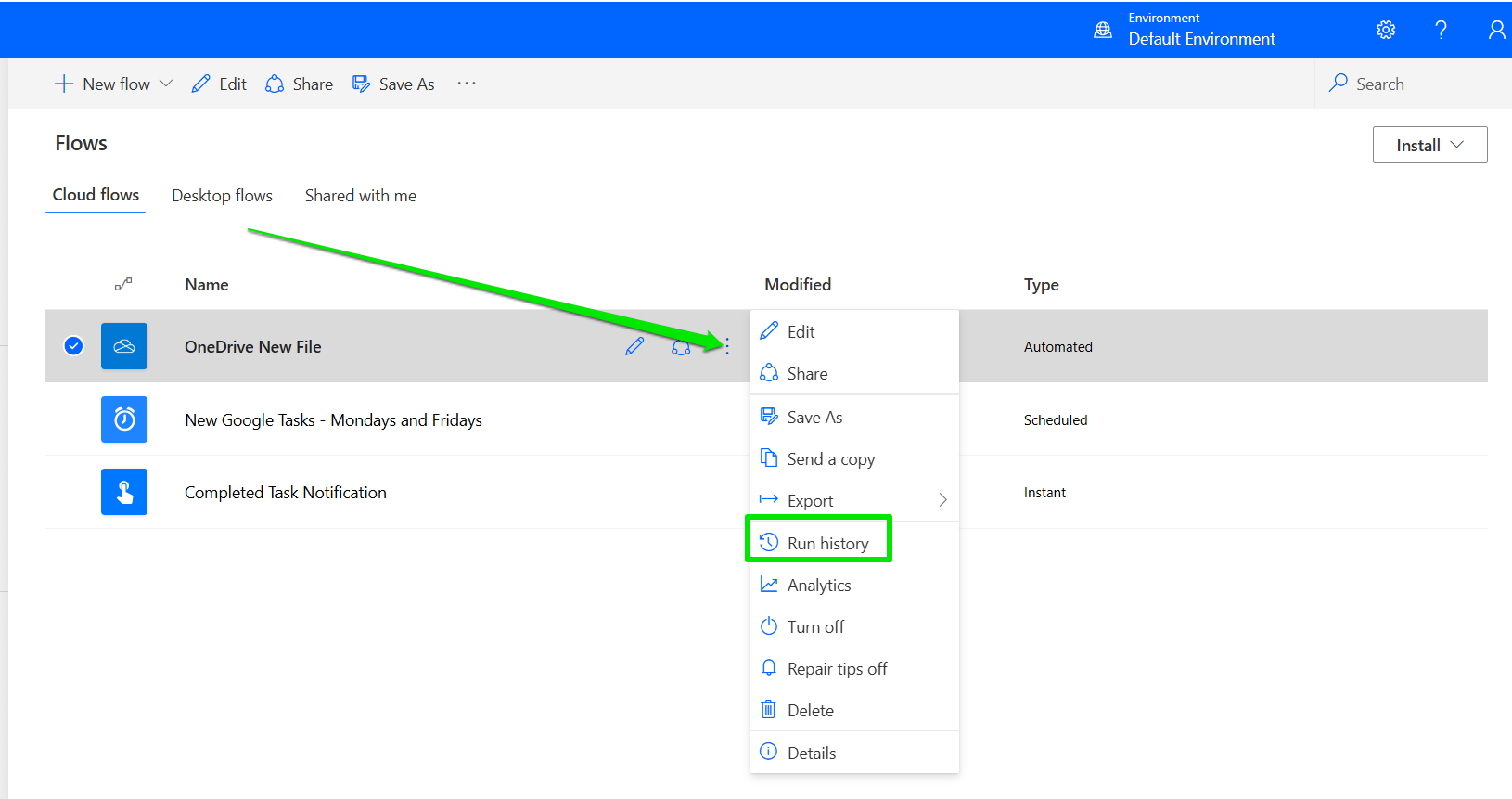Open help via question mark icon
The image size is (1512, 799).
coord(1441,30)
